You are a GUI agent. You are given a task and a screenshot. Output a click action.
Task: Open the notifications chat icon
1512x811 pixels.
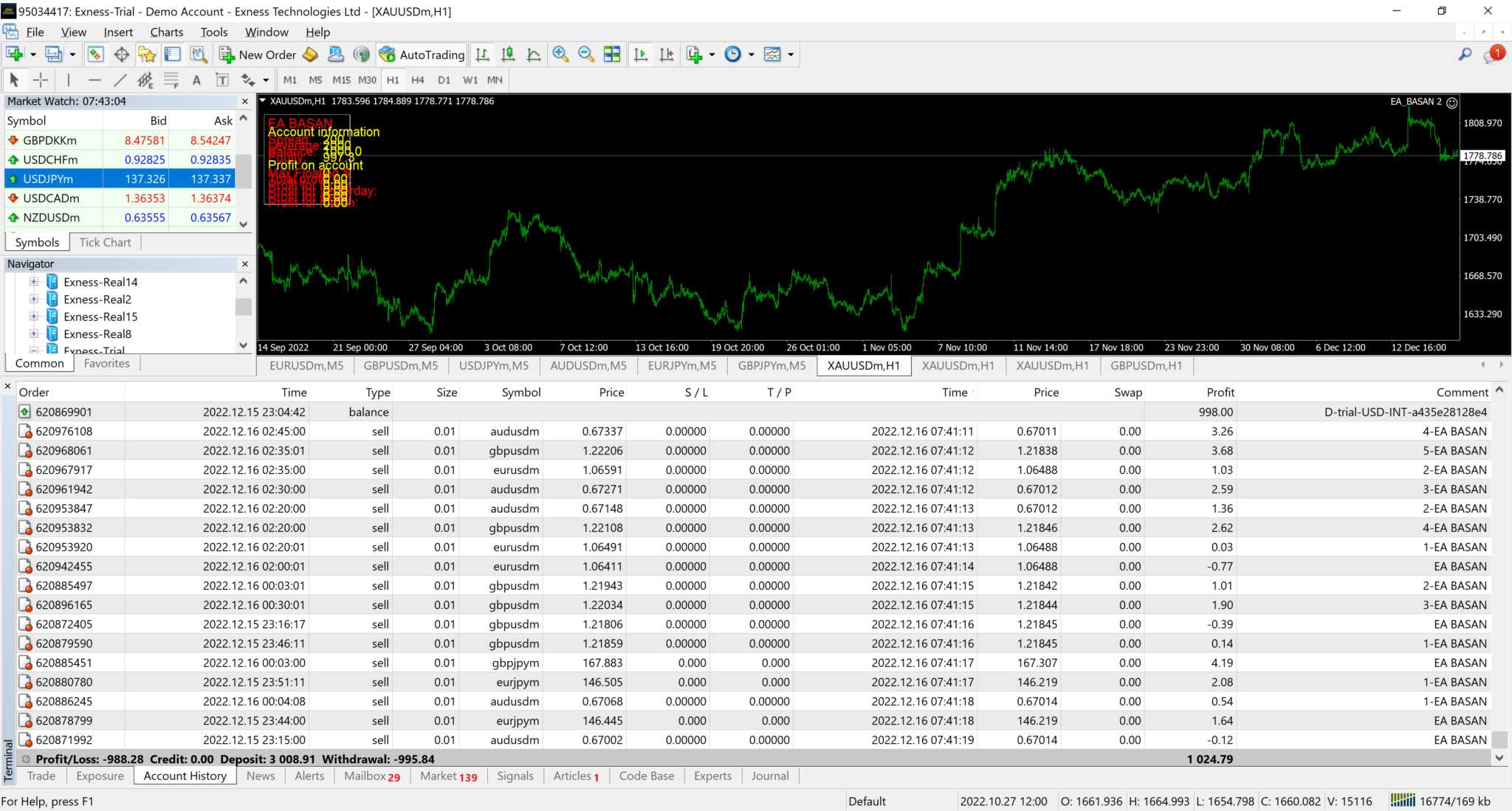pos(1494,55)
